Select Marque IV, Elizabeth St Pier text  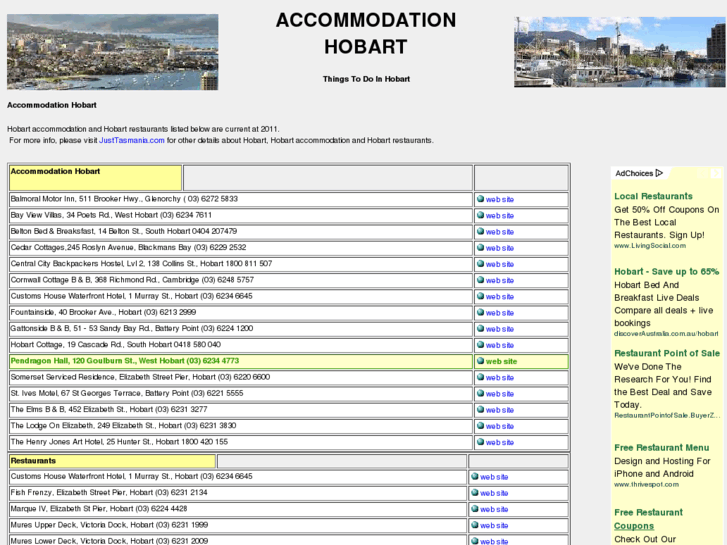pyautogui.click(x=99, y=509)
